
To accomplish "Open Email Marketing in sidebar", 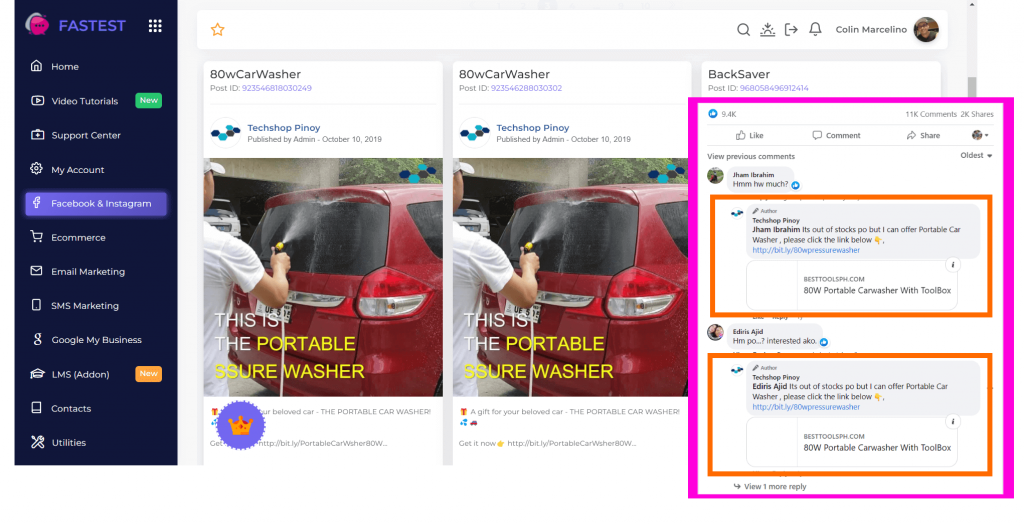I will pos(88,271).
